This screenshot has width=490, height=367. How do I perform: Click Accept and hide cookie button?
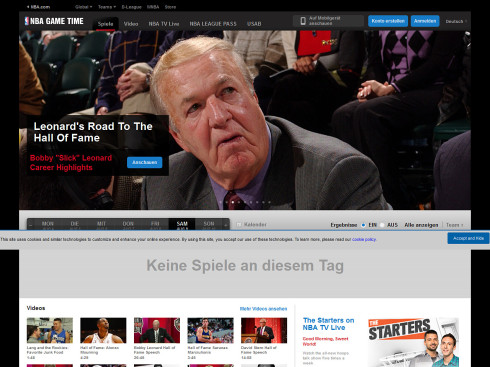(x=468, y=238)
